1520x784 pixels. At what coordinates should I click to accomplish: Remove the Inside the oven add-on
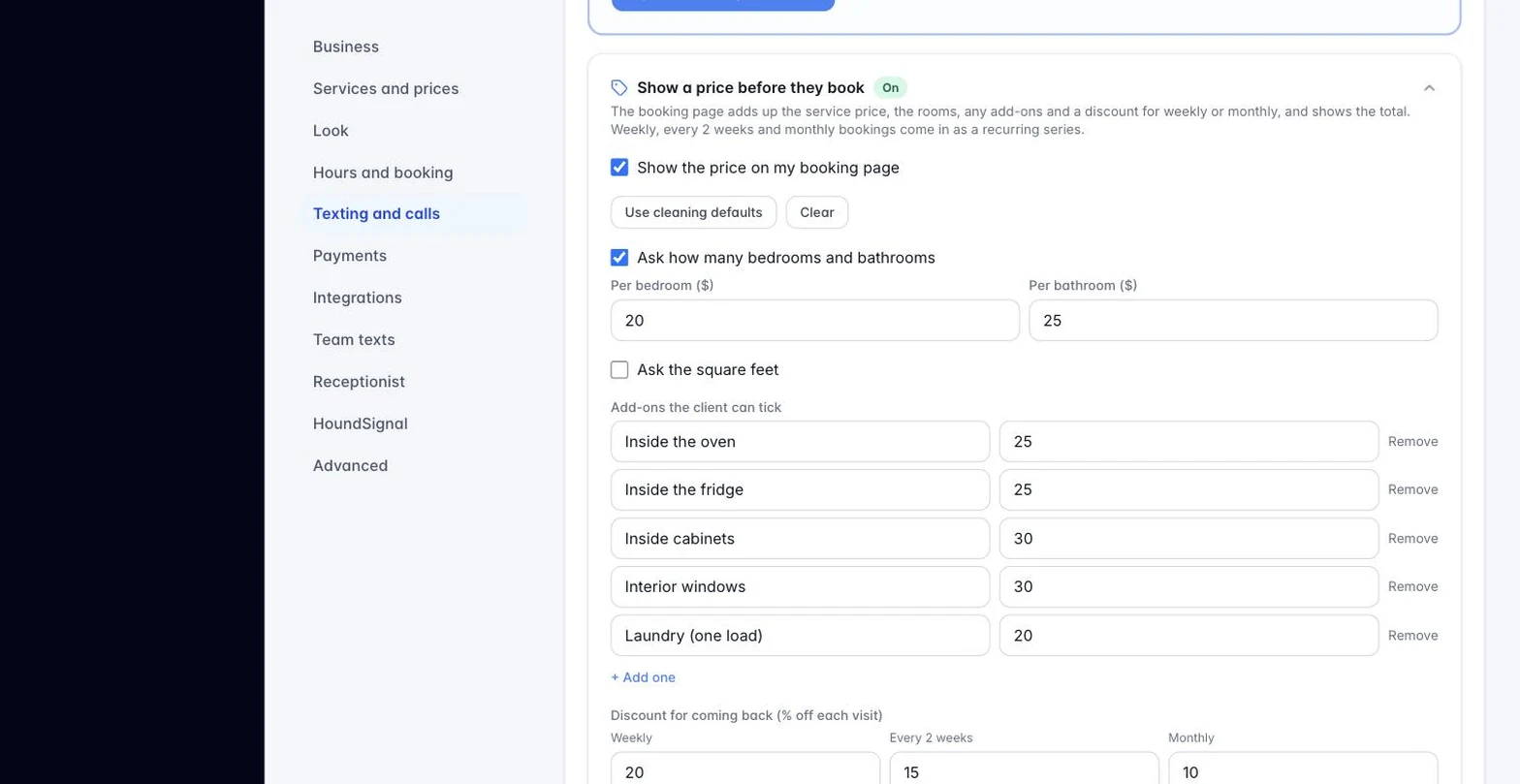[x=1412, y=442]
